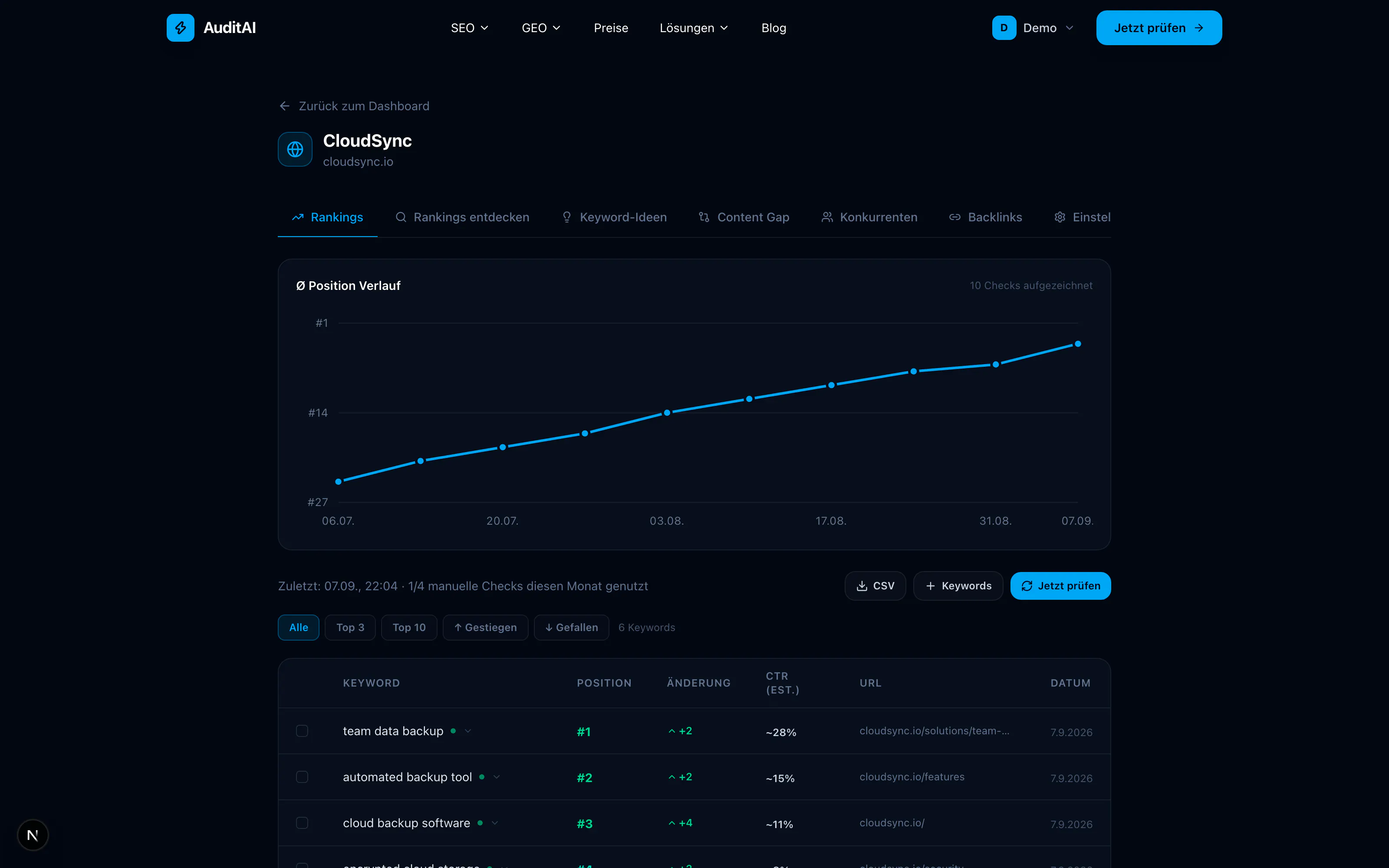Expand the team data backup row chevron

tap(468, 731)
